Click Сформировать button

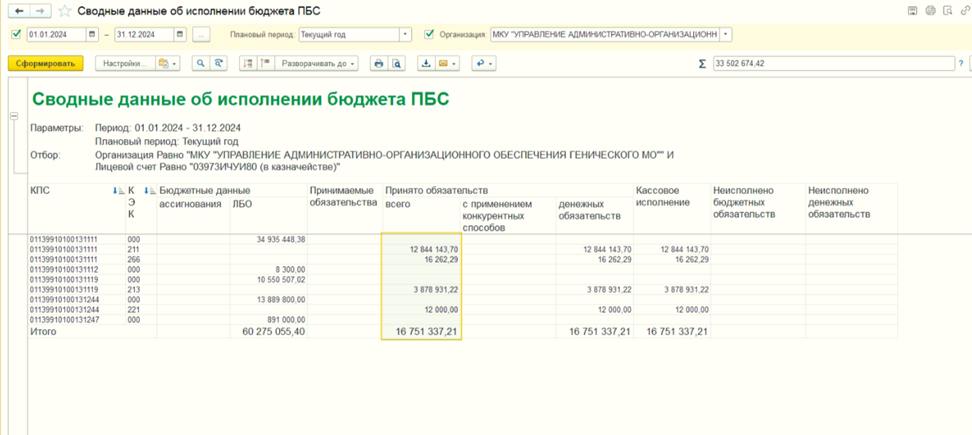click(x=45, y=63)
